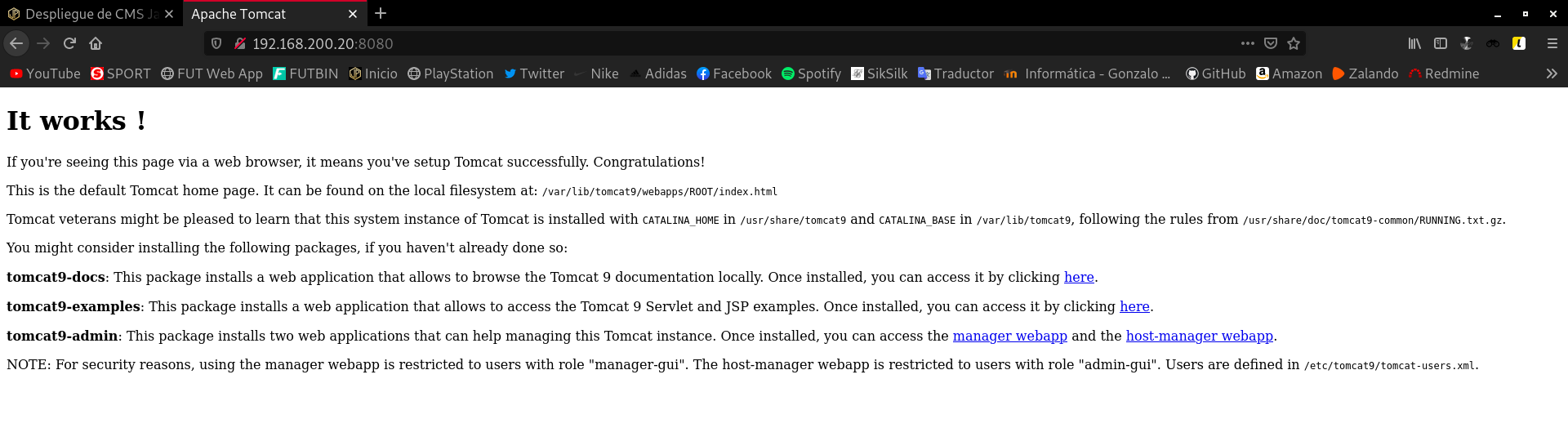The image size is (1568, 428).
Task: Close the Despliegue de CMS tab
Action: 169,14
